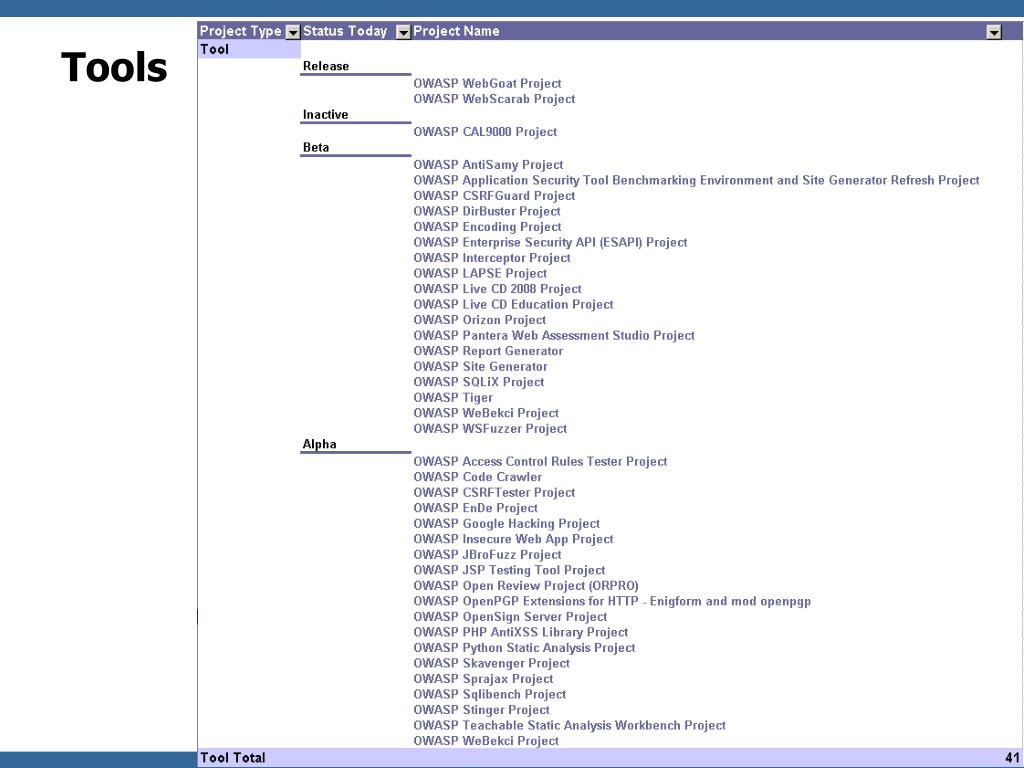Click OWASP Skavenger Project
1024x768 pixels.
click(x=491, y=664)
